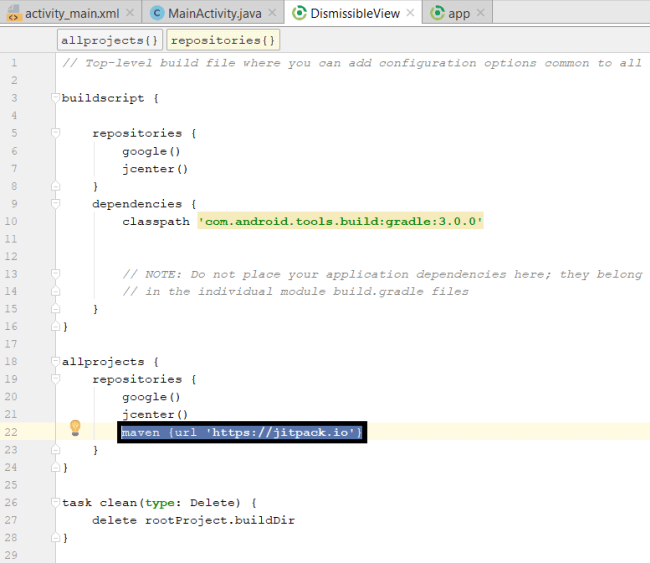Click google() on line 6
Screen dimensions: 650x563
pyautogui.click(x=151, y=151)
